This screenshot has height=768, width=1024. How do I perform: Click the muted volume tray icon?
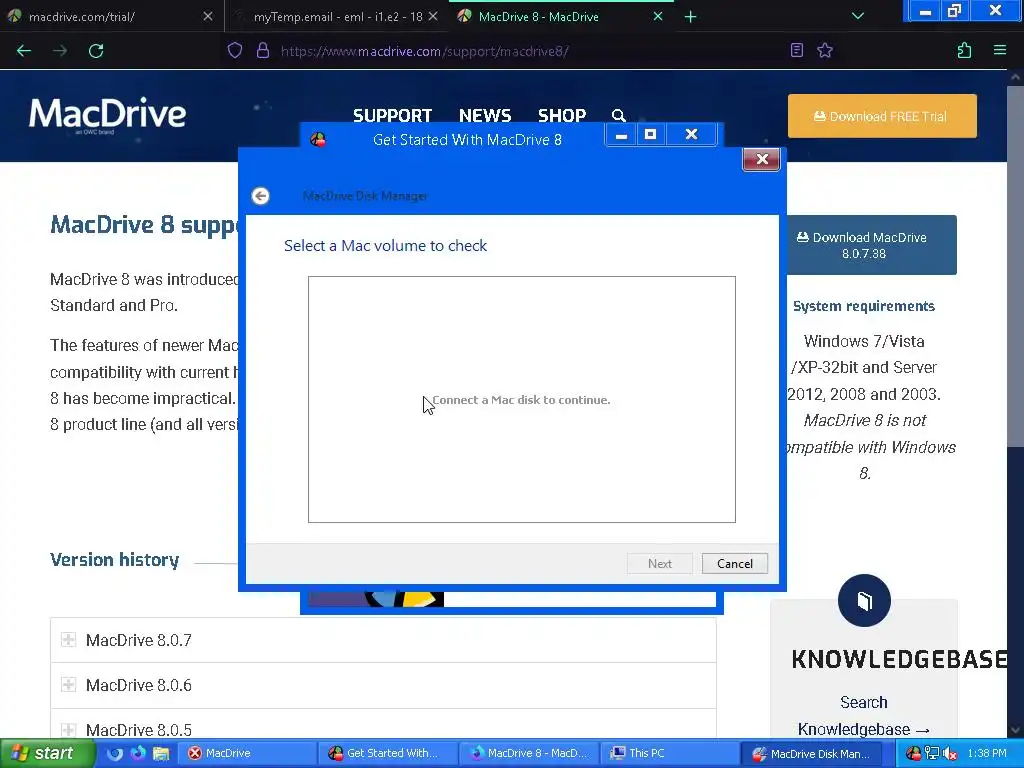pos(950,754)
